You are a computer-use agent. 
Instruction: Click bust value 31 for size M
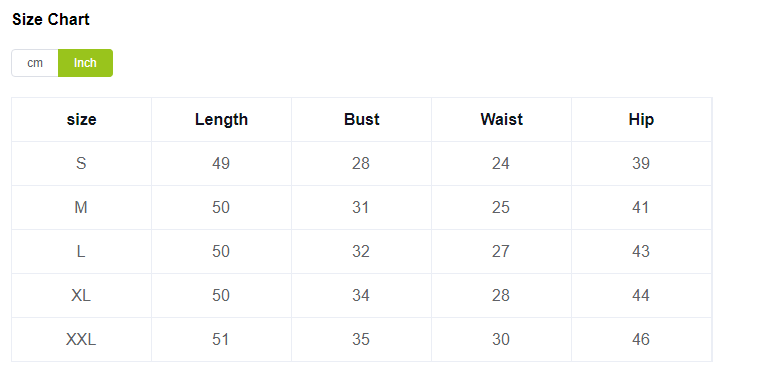click(x=361, y=207)
